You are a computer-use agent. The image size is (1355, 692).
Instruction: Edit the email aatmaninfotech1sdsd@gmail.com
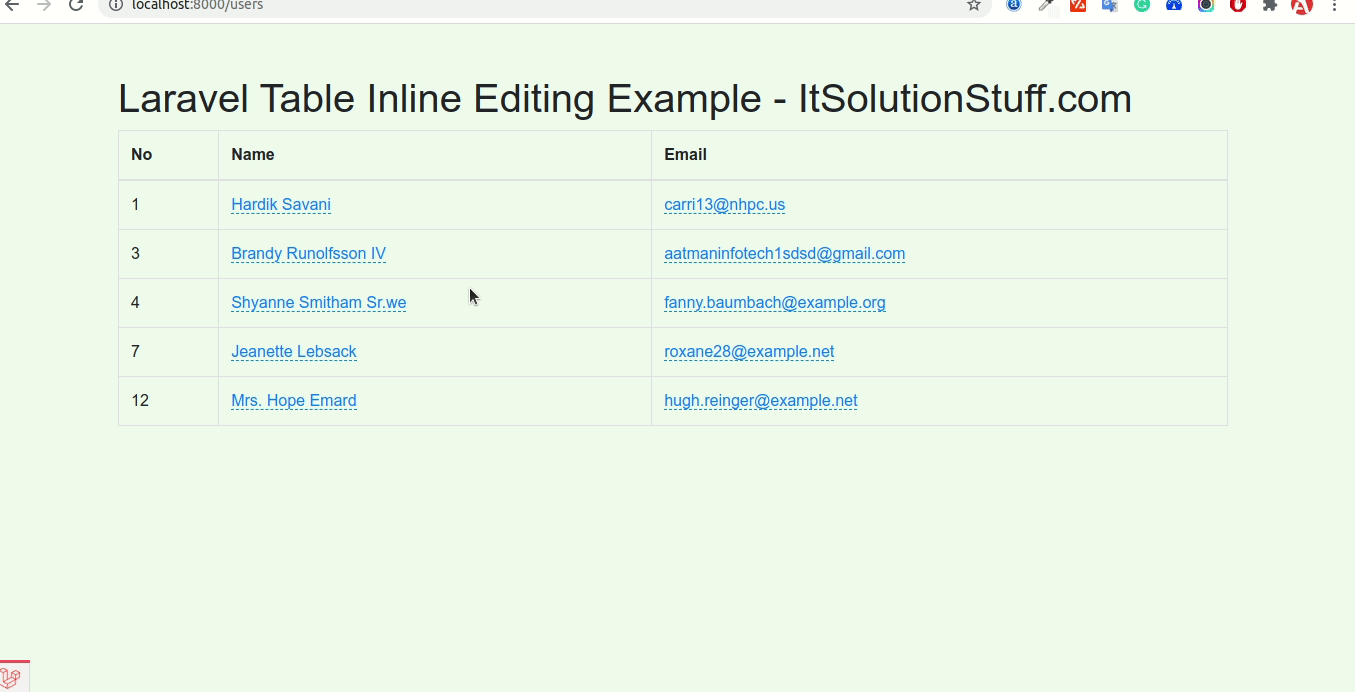point(785,253)
